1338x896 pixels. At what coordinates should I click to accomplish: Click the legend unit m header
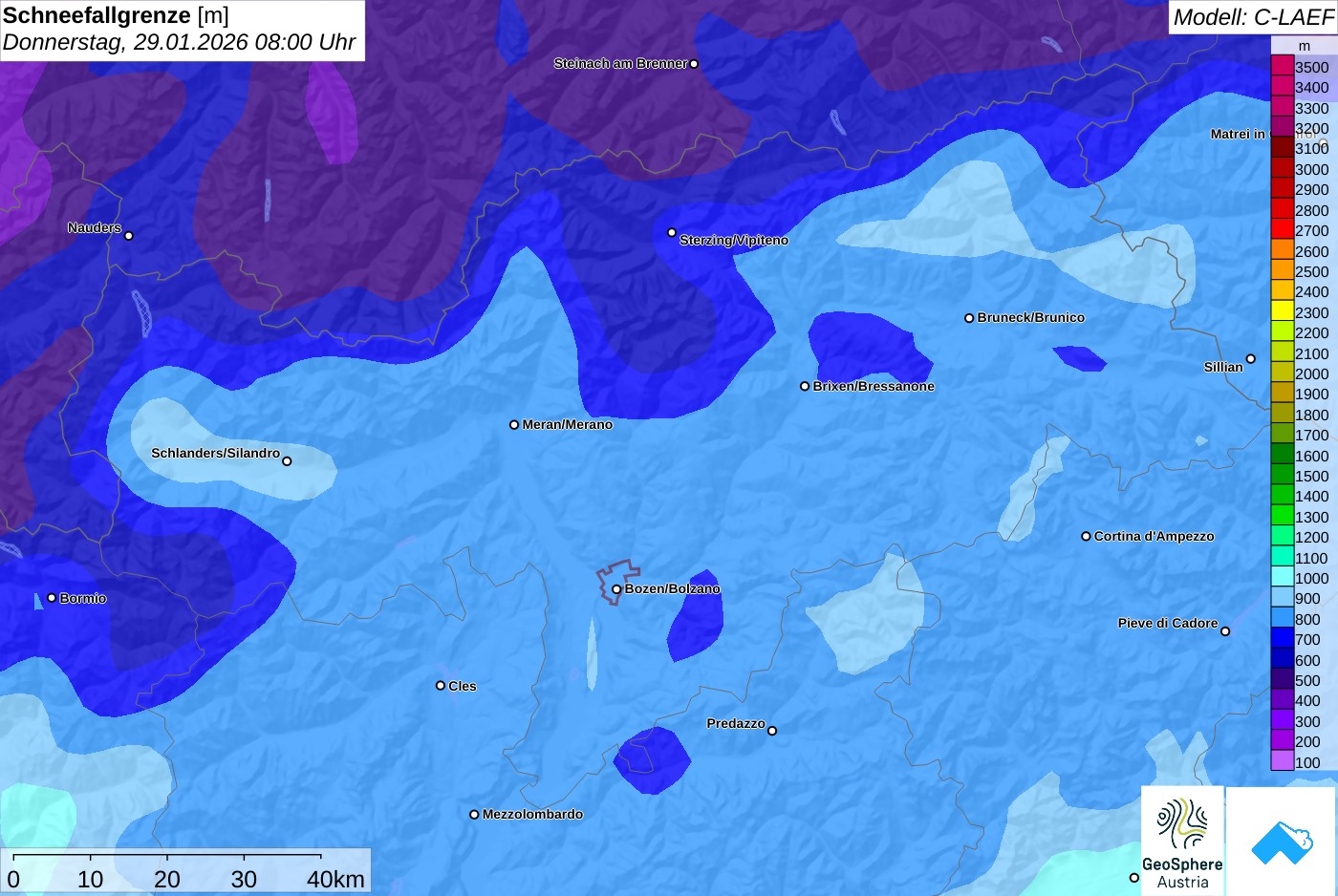coord(1305,46)
